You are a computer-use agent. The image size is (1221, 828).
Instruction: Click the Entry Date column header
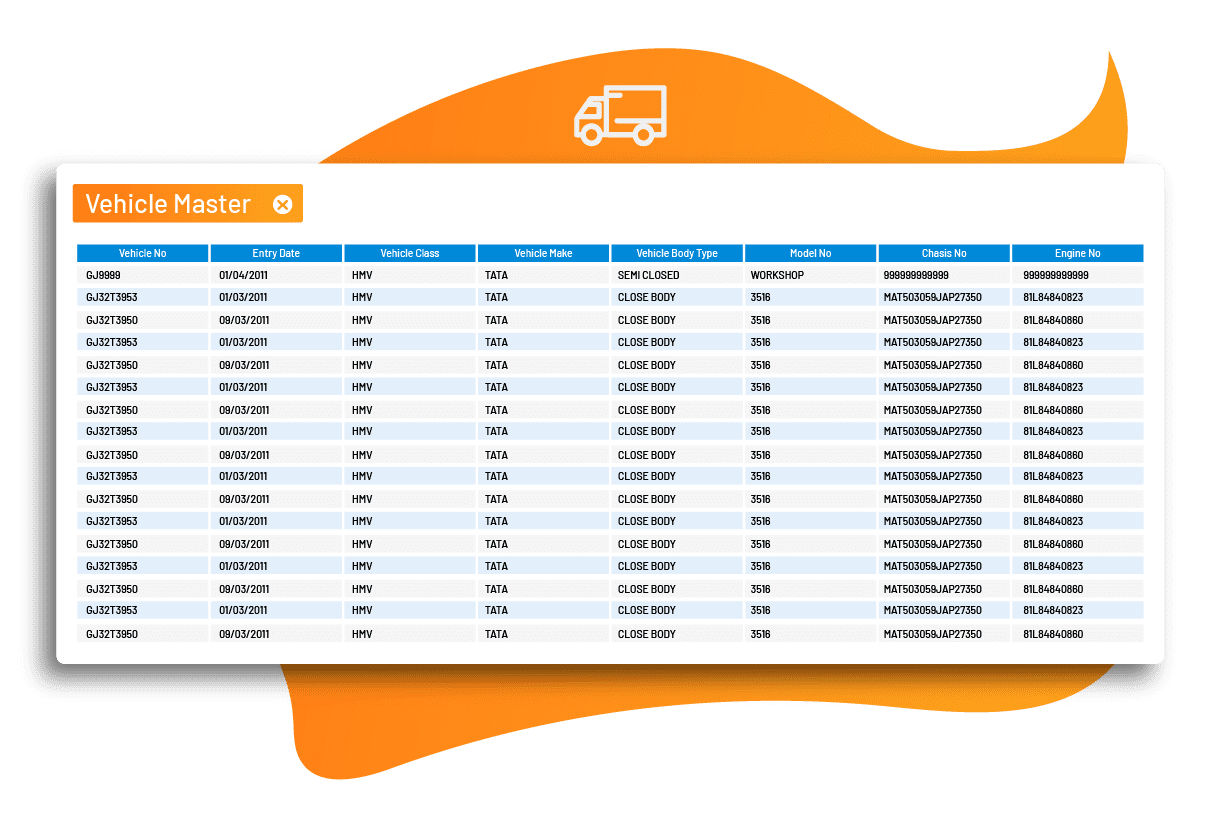click(x=276, y=253)
